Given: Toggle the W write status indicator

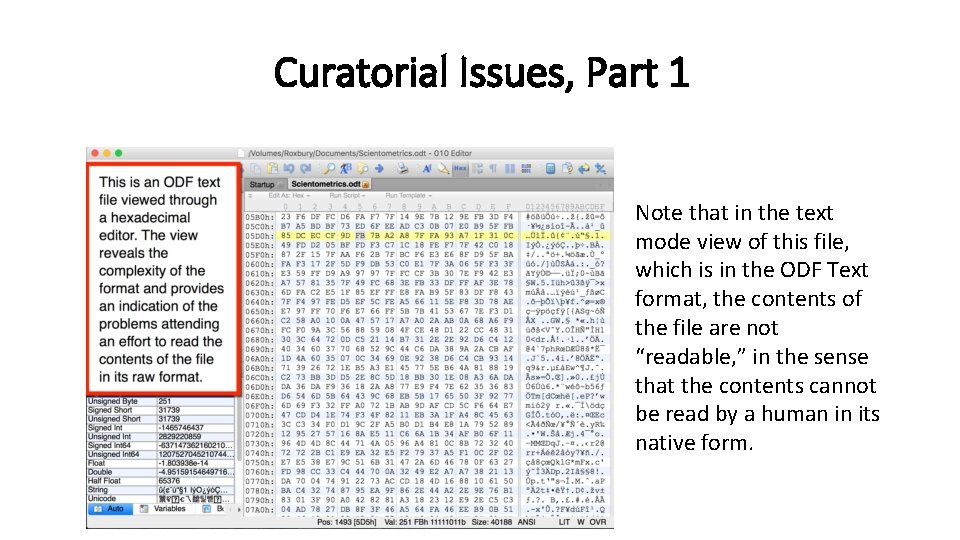Looking at the screenshot, I should (580, 522).
